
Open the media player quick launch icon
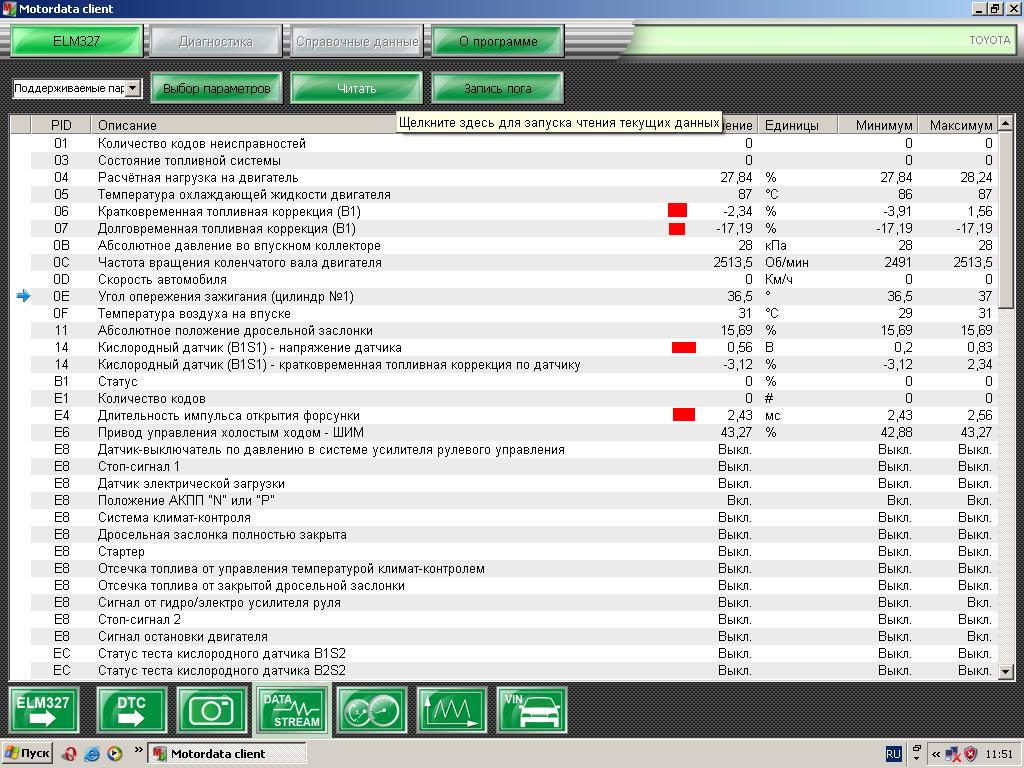tap(114, 754)
